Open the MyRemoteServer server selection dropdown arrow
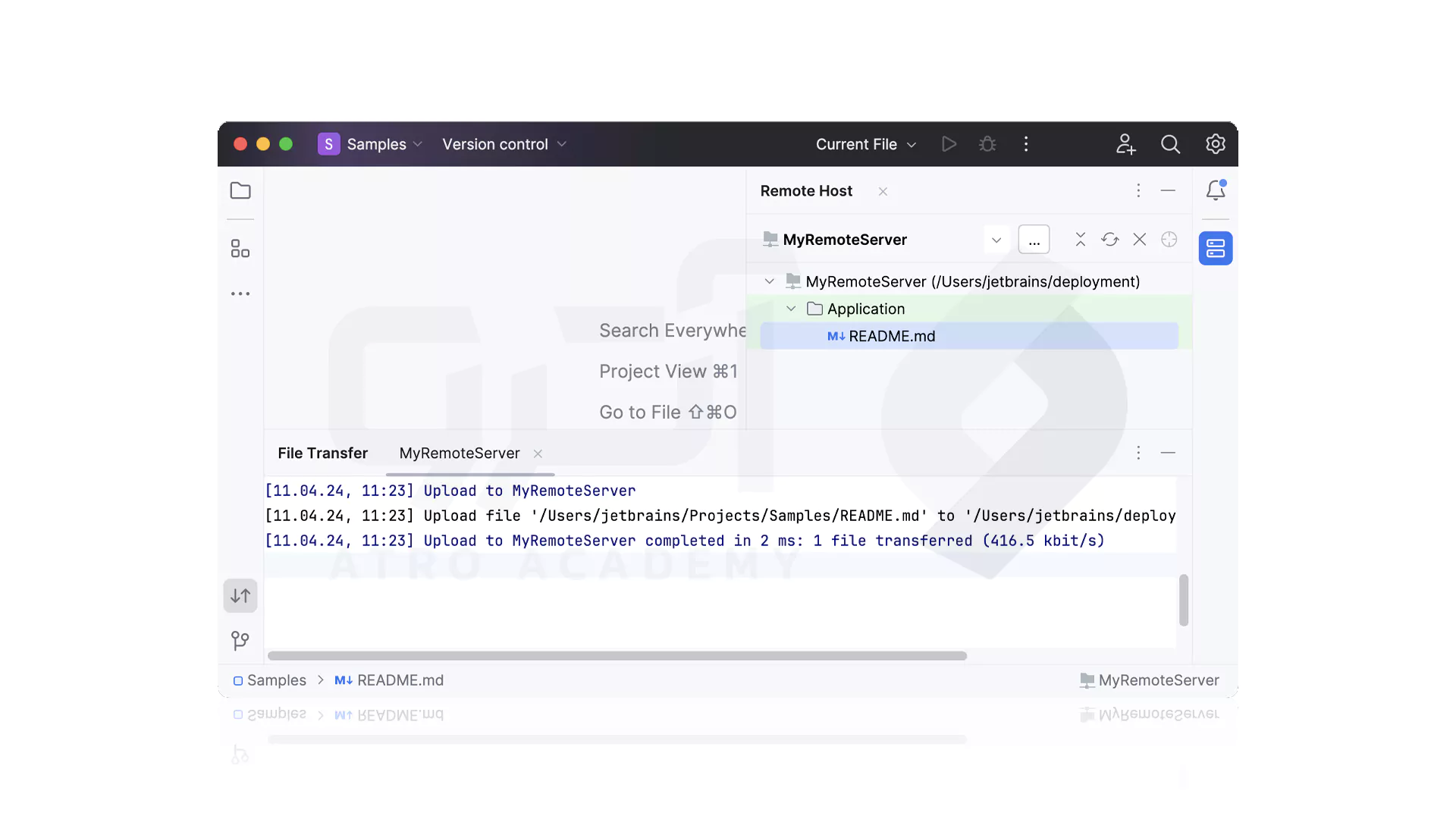The image size is (1456, 819). [996, 240]
